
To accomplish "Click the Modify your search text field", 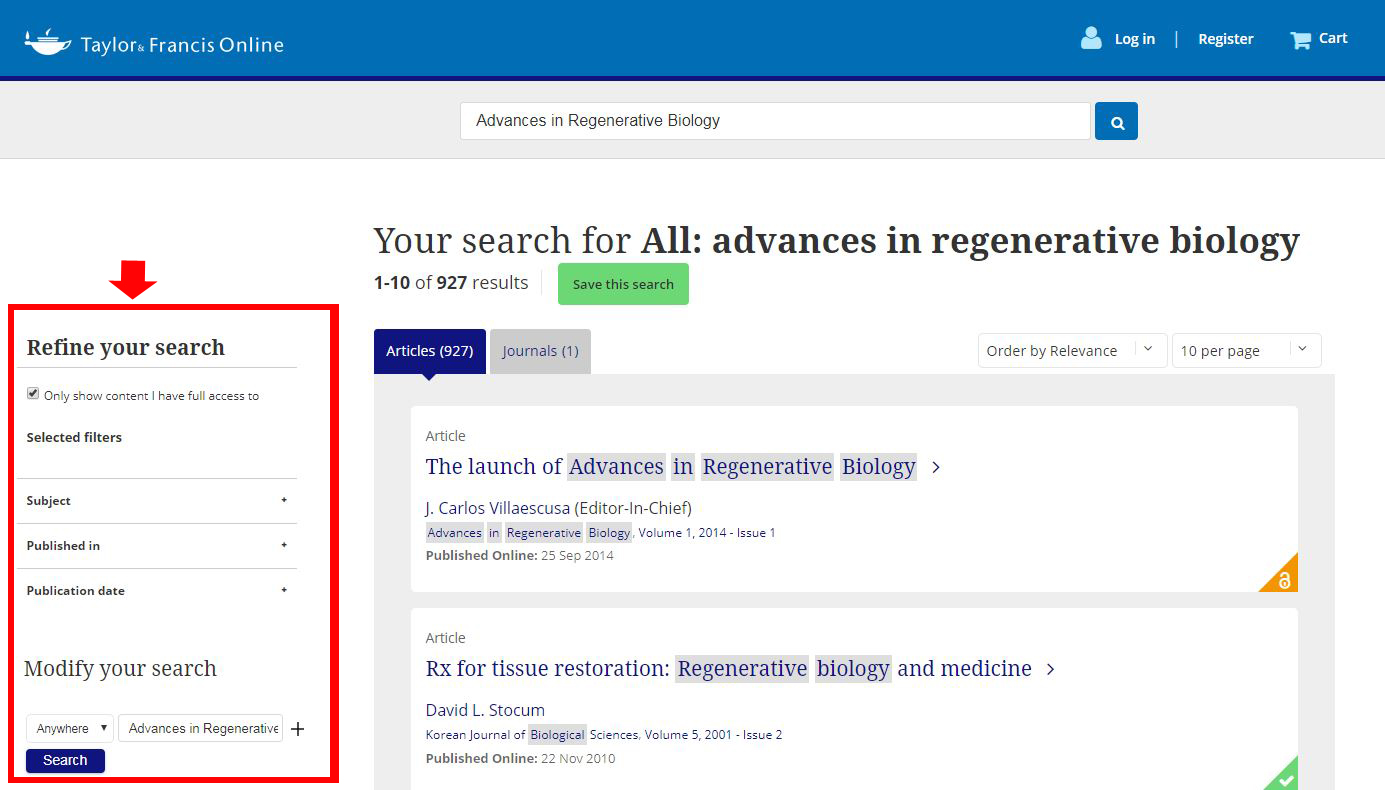I will pos(200,728).
